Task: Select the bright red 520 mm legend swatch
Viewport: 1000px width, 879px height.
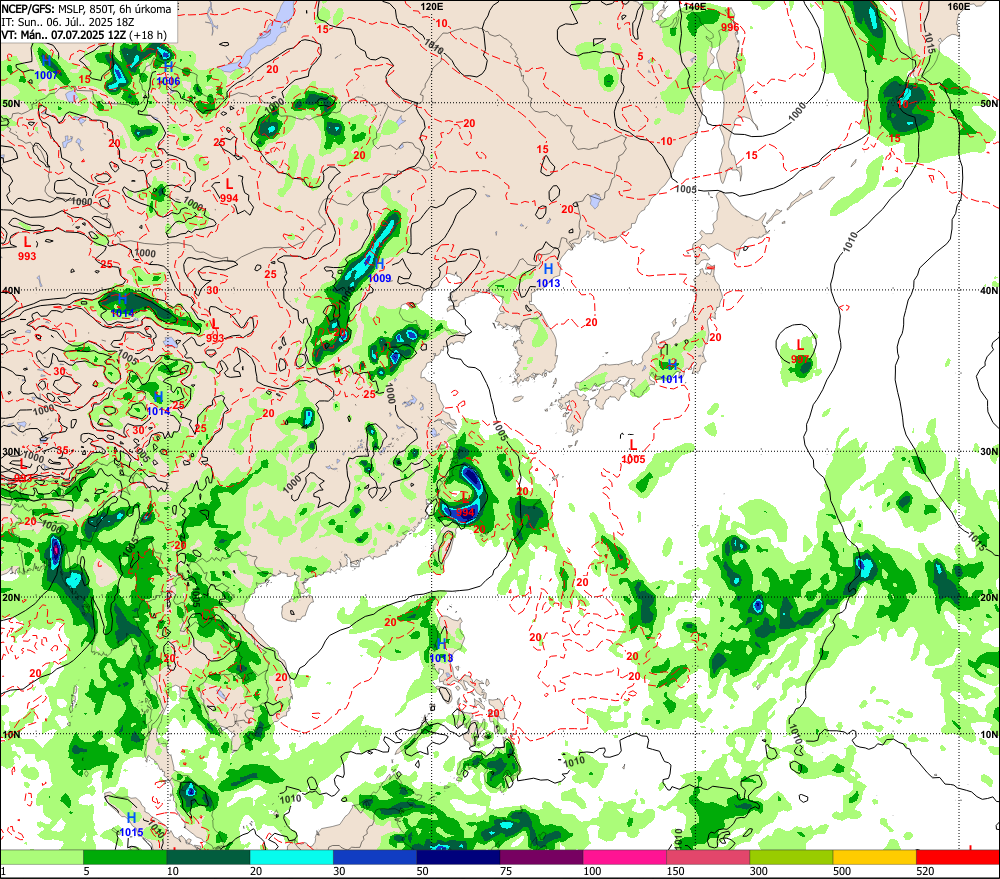Action: pyautogui.click(x=958, y=857)
